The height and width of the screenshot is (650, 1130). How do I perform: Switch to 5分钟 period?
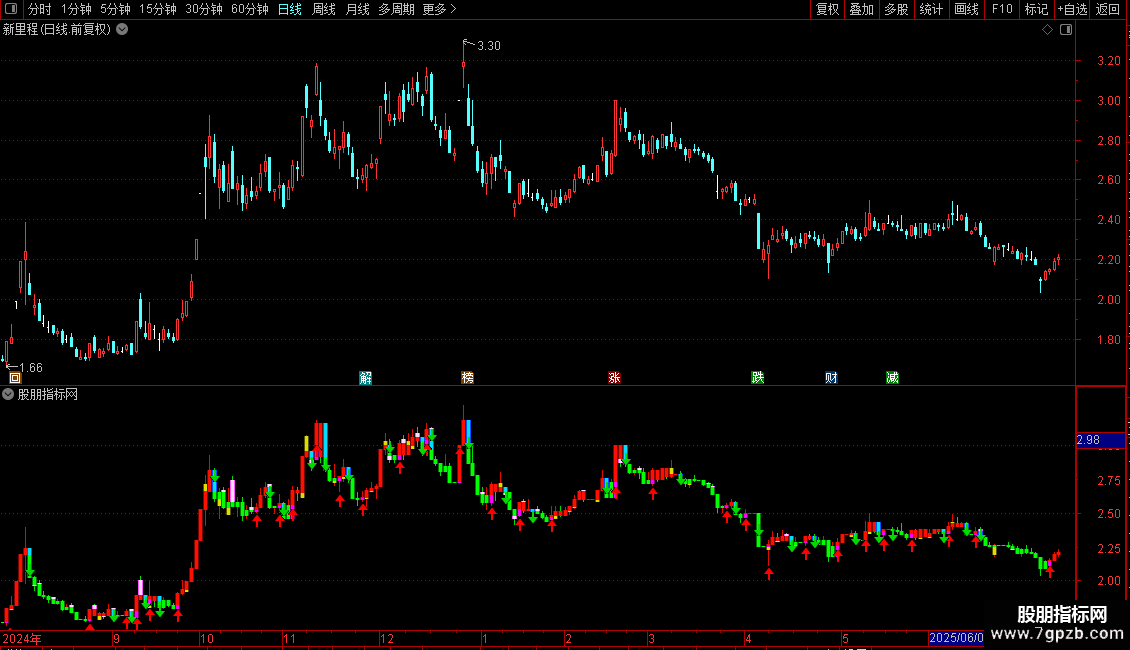pyautogui.click(x=115, y=9)
